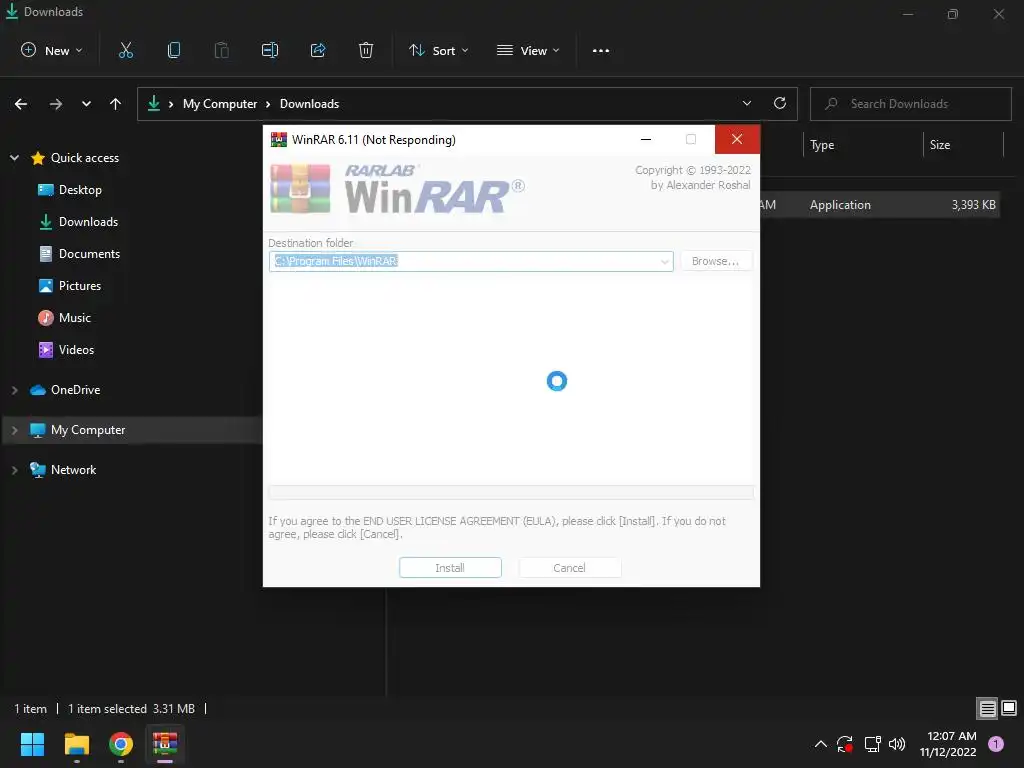Viewport: 1024px width, 768px height.
Task: Click the Type column header
Action: [x=863, y=145]
